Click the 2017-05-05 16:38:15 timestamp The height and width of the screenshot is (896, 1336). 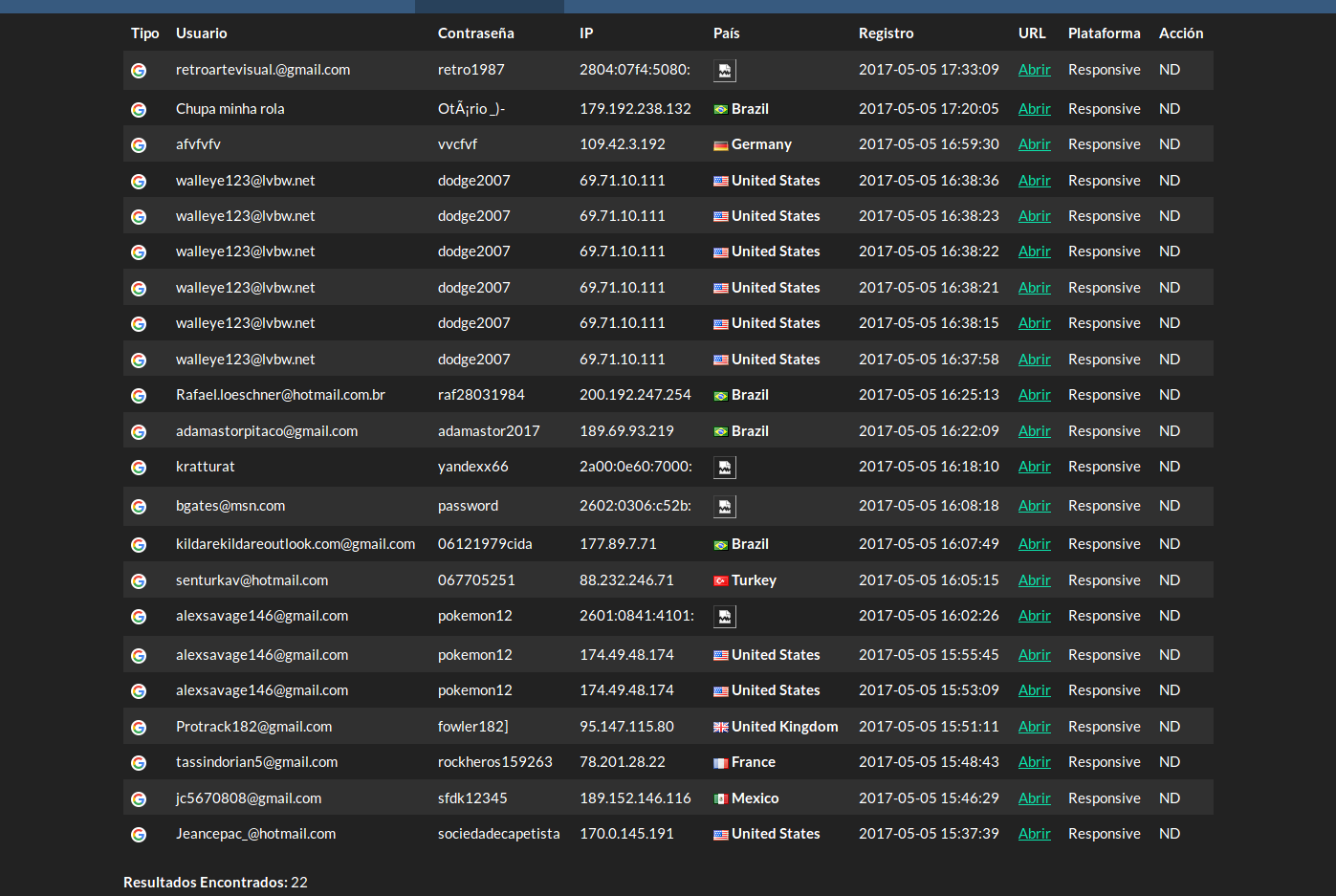[x=929, y=323]
